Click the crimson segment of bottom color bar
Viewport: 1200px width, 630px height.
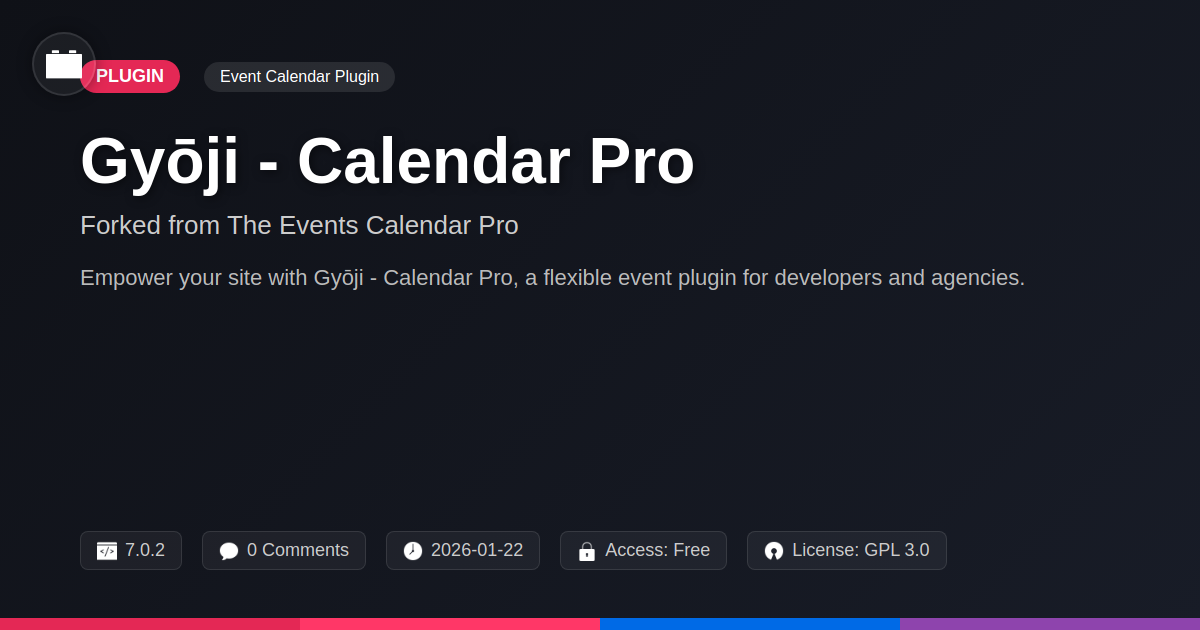tap(150, 624)
